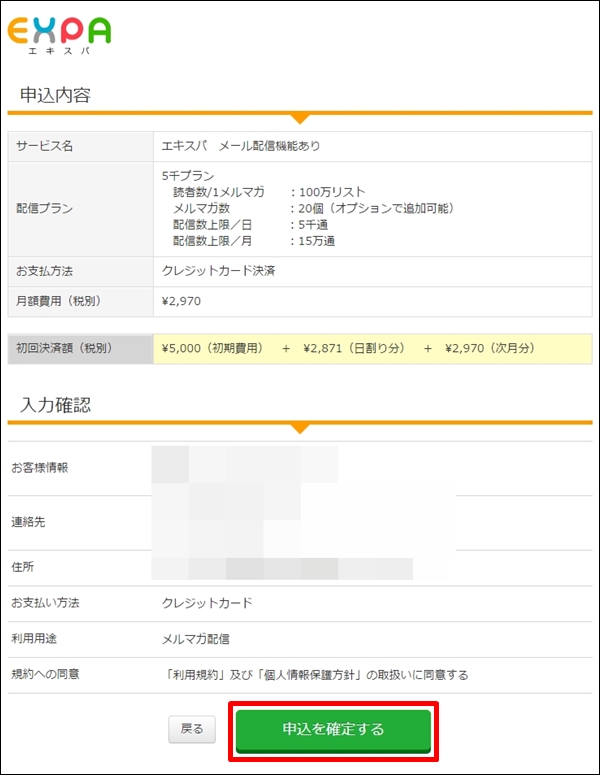
Task: Click the 配信プラン row label
Action: click(x=44, y=208)
